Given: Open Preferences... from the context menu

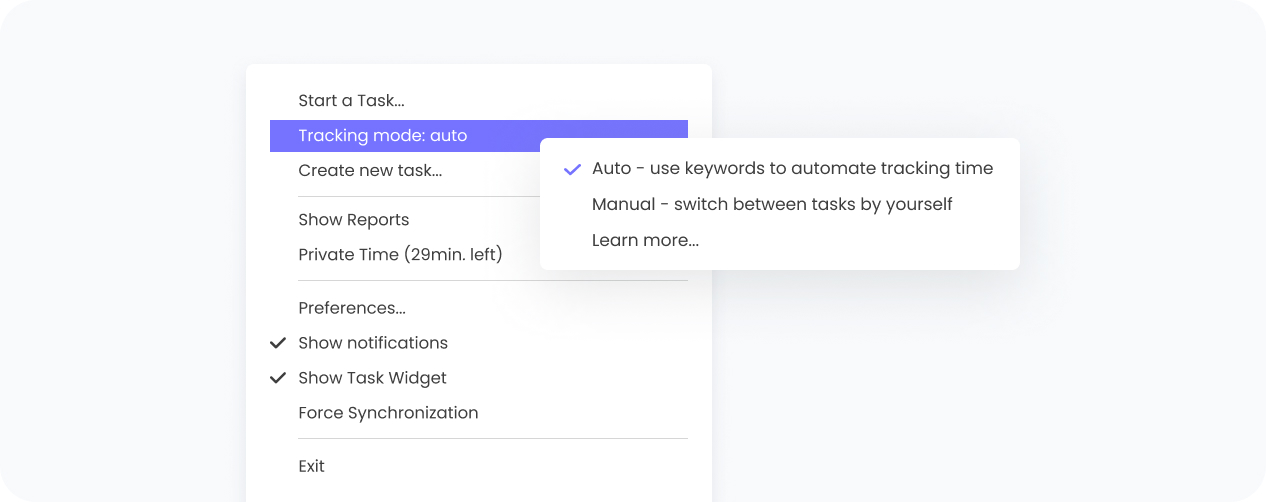Looking at the screenshot, I should [x=352, y=307].
